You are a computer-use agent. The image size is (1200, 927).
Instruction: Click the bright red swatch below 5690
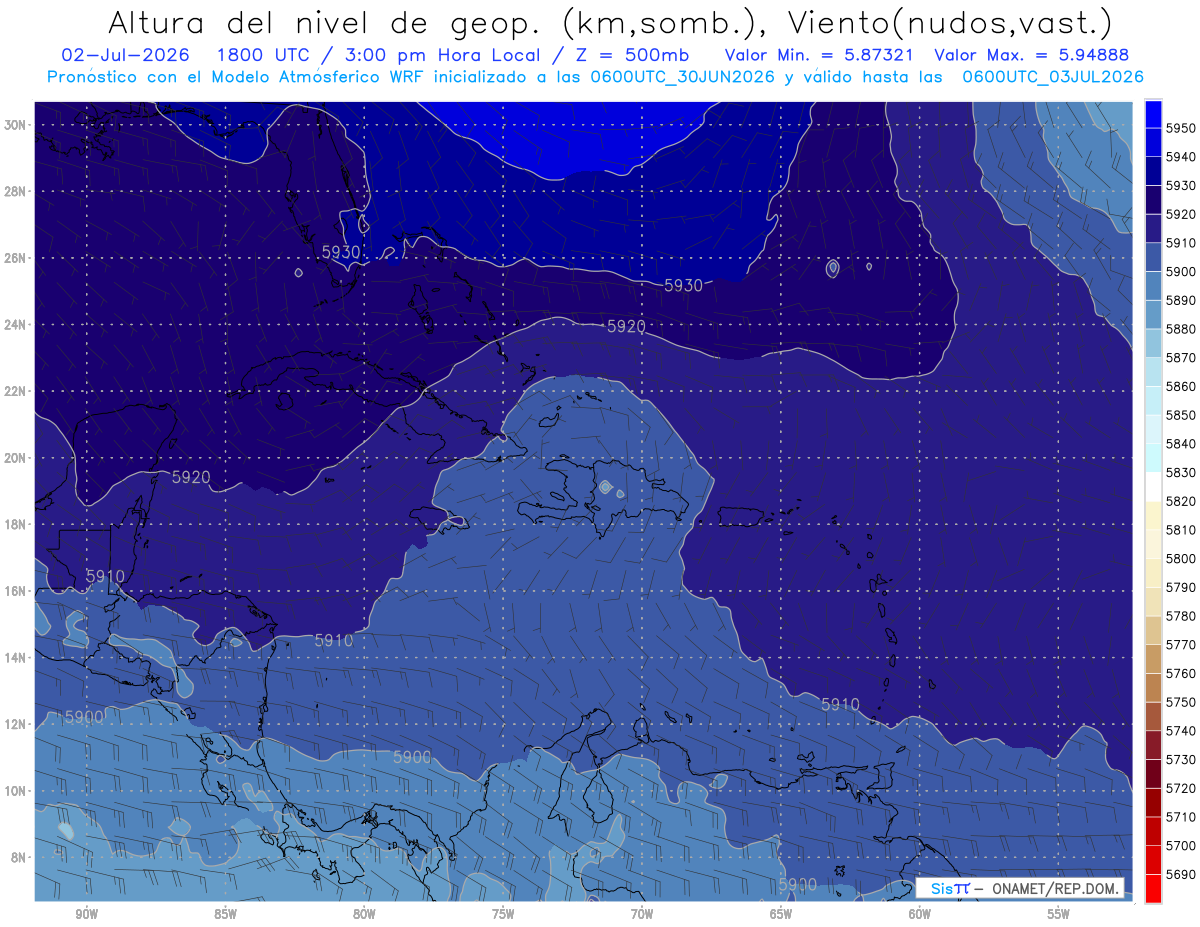[1153, 888]
